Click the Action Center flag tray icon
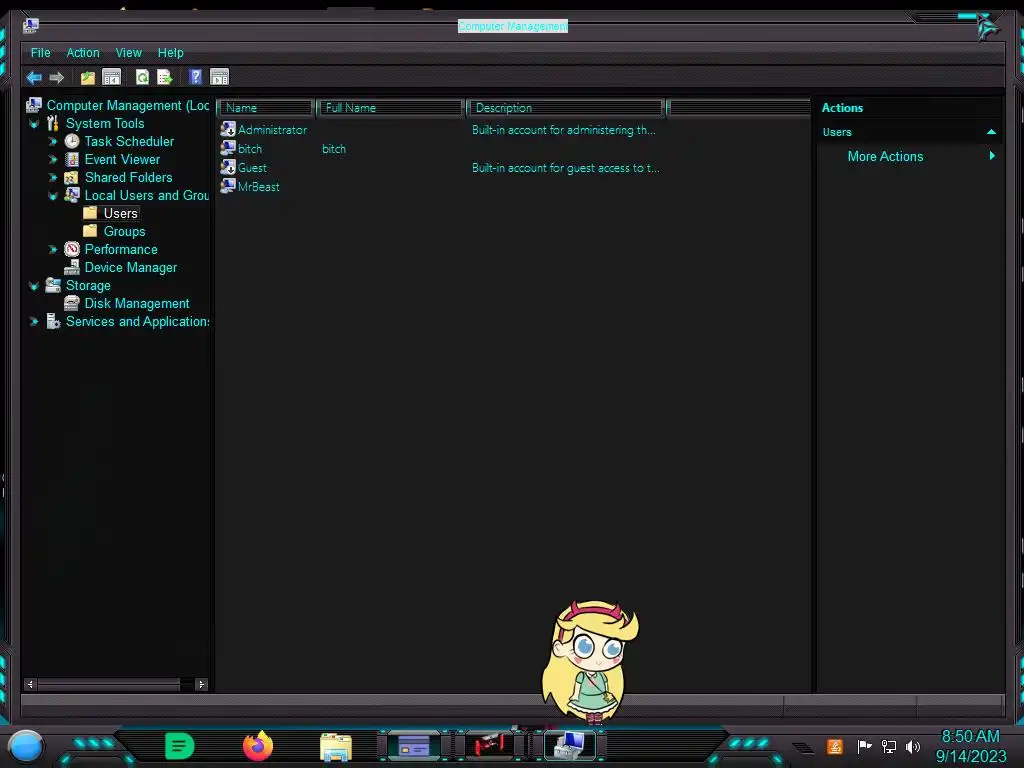Image resolution: width=1024 pixels, height=768 pixels. (x=864, y=746)
